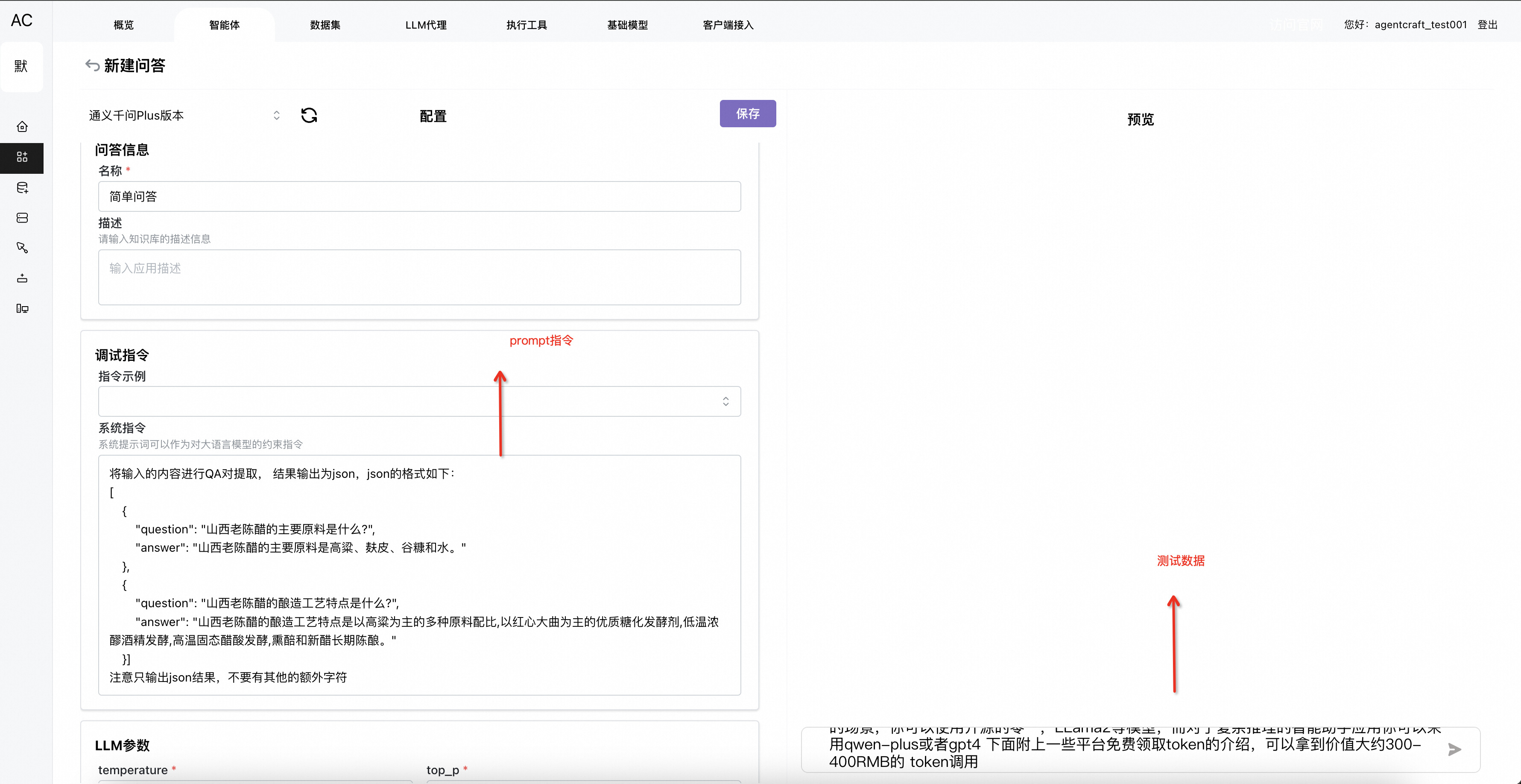Open the 通义千问Plus版本 model dropdown
Viewport: 1521px width, 784px height.
point(184,115)
